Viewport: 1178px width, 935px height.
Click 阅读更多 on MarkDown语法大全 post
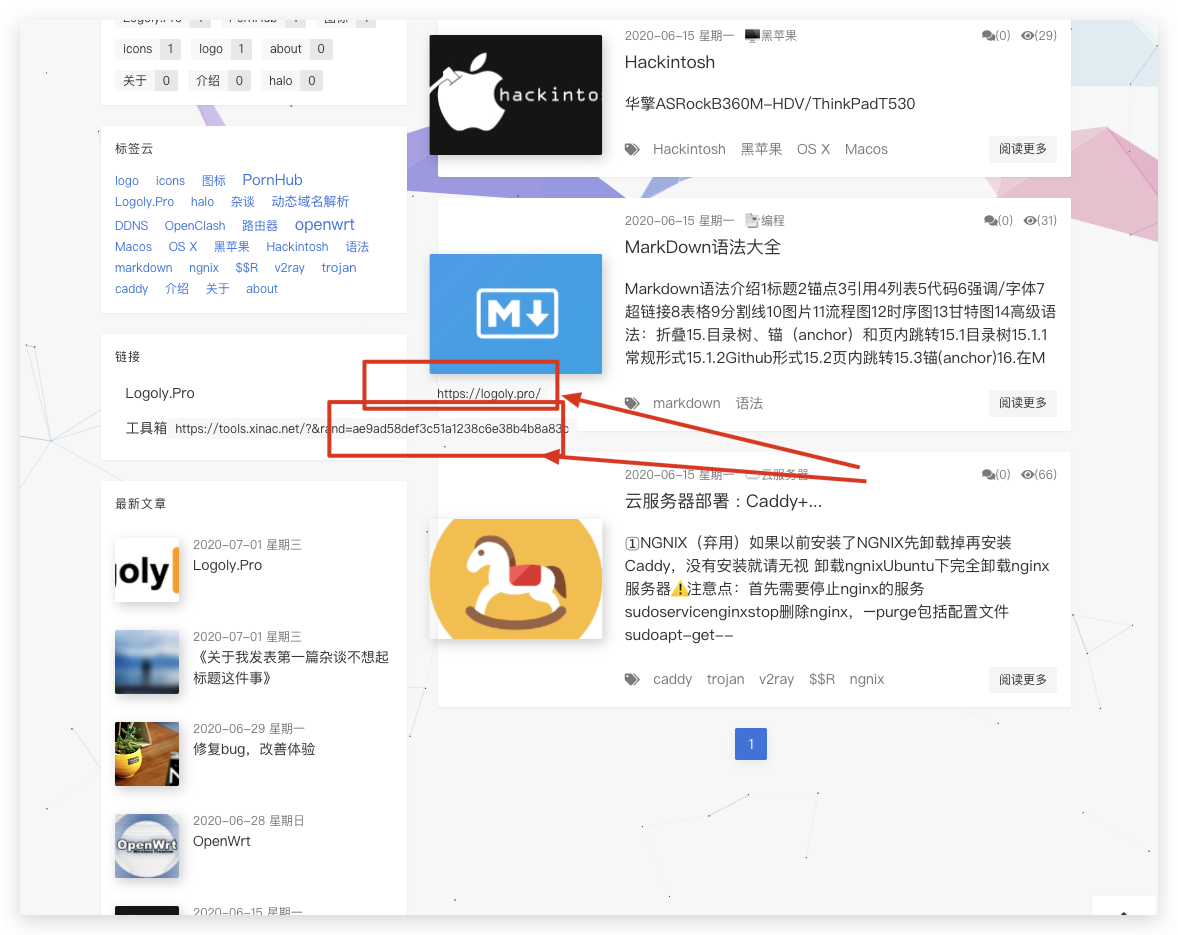pos(1022,403)
